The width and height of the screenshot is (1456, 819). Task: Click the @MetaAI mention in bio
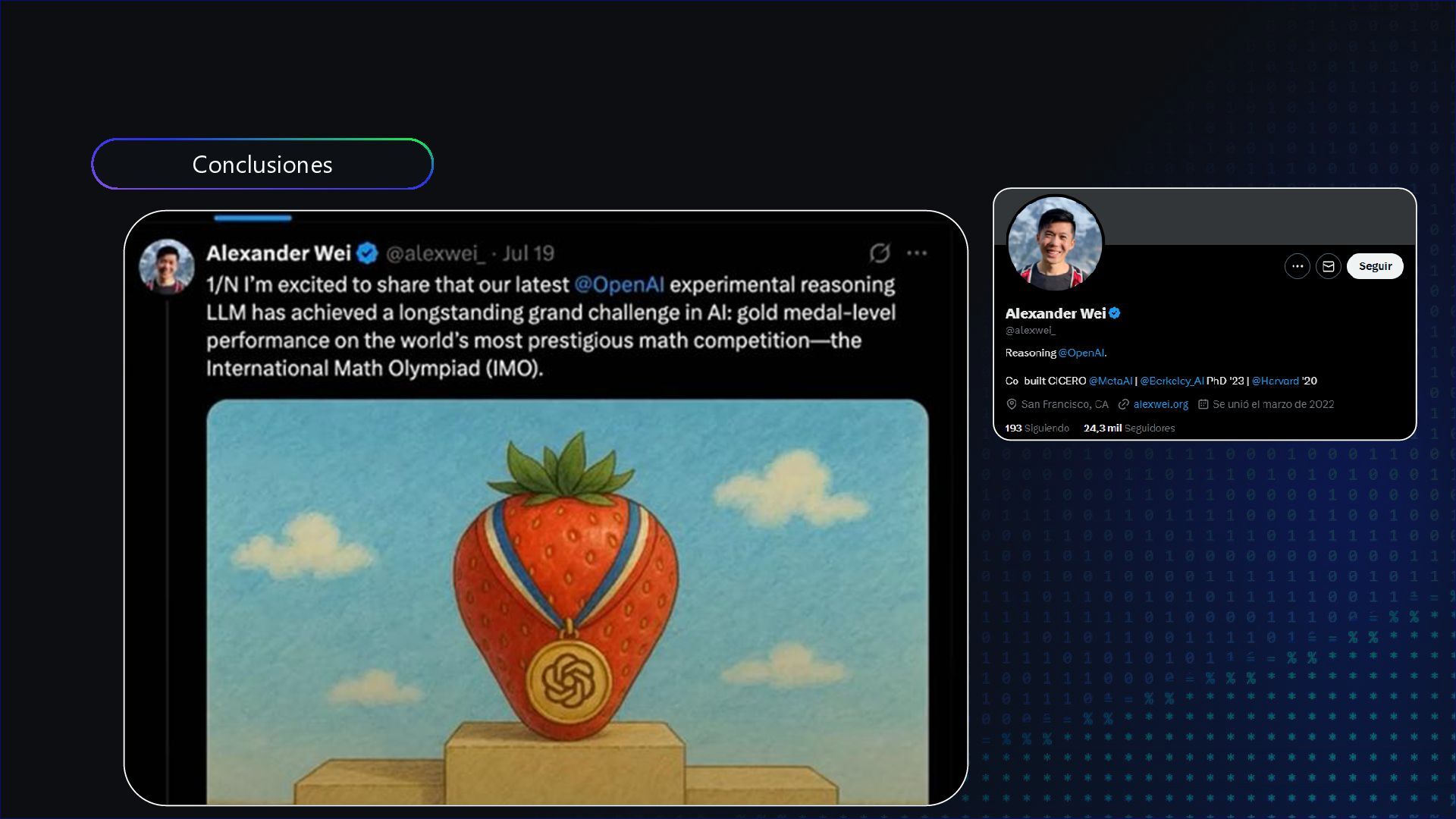(1110, 381)
